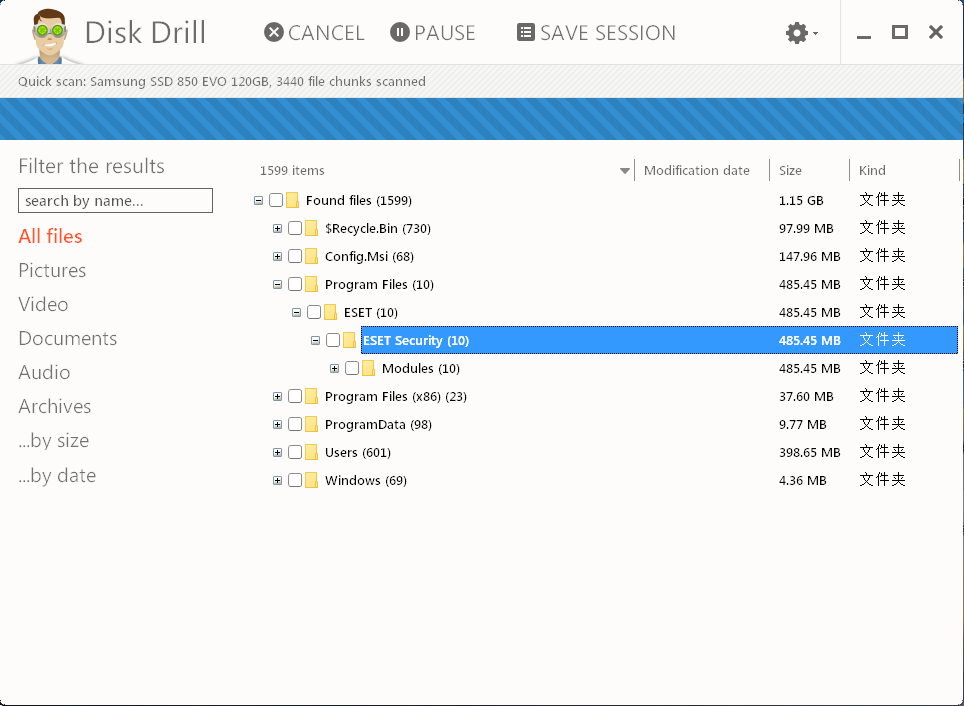Check the Config.Msi checkbox
Screen dimensions: 964x706
[x=295, y=256]
